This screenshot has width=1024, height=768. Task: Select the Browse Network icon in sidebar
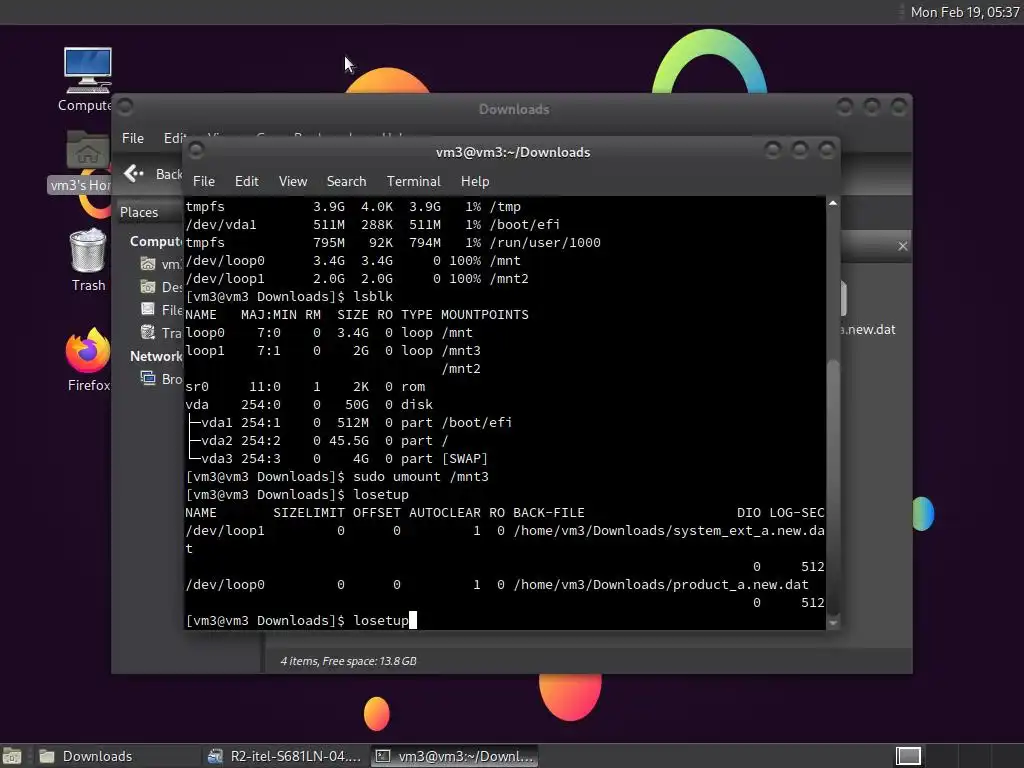(148, 378)
